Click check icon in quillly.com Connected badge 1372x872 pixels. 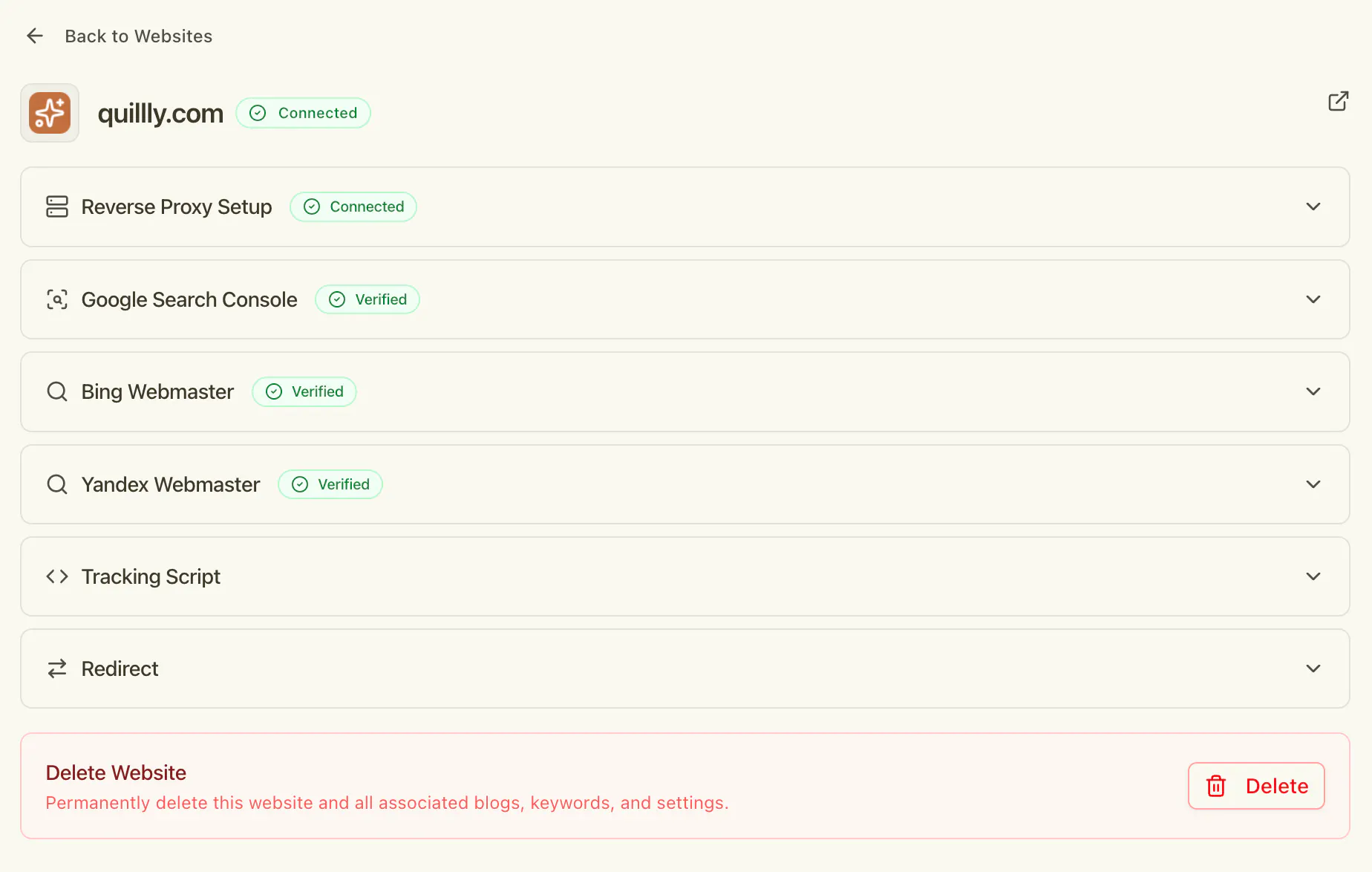click(258, 113)
